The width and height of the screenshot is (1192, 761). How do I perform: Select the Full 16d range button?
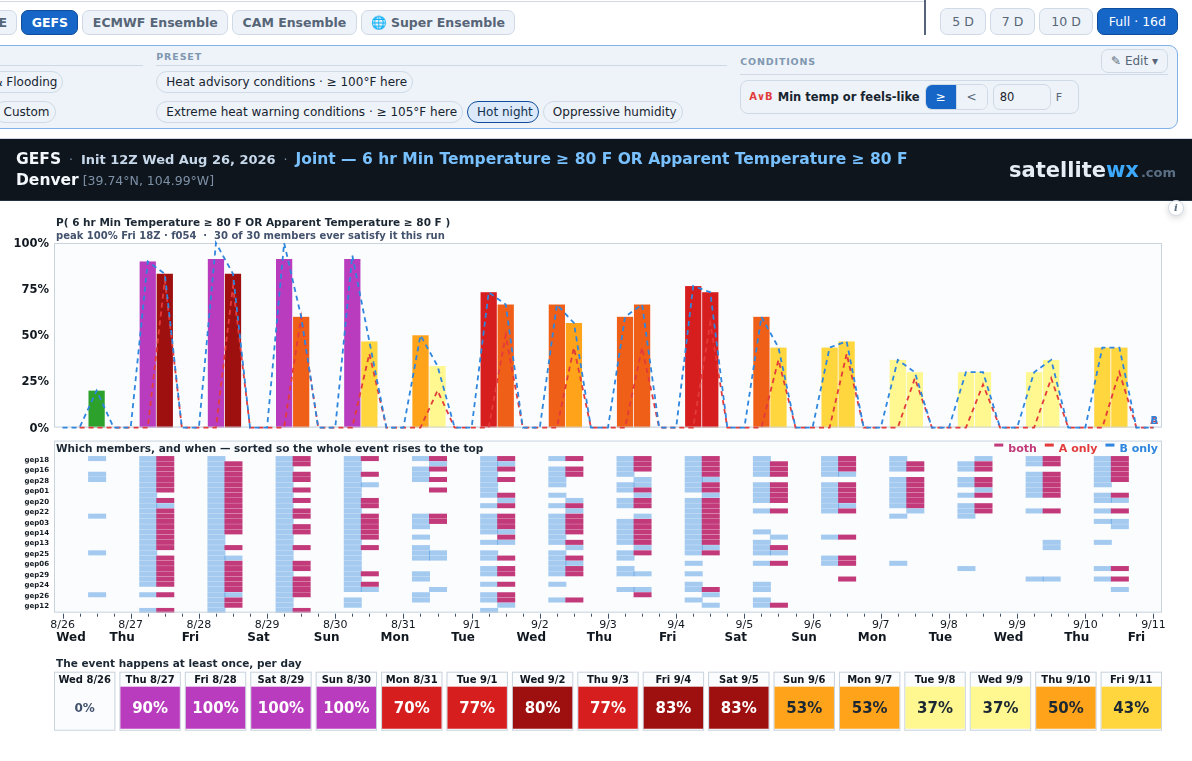[x=1137, y=22]
